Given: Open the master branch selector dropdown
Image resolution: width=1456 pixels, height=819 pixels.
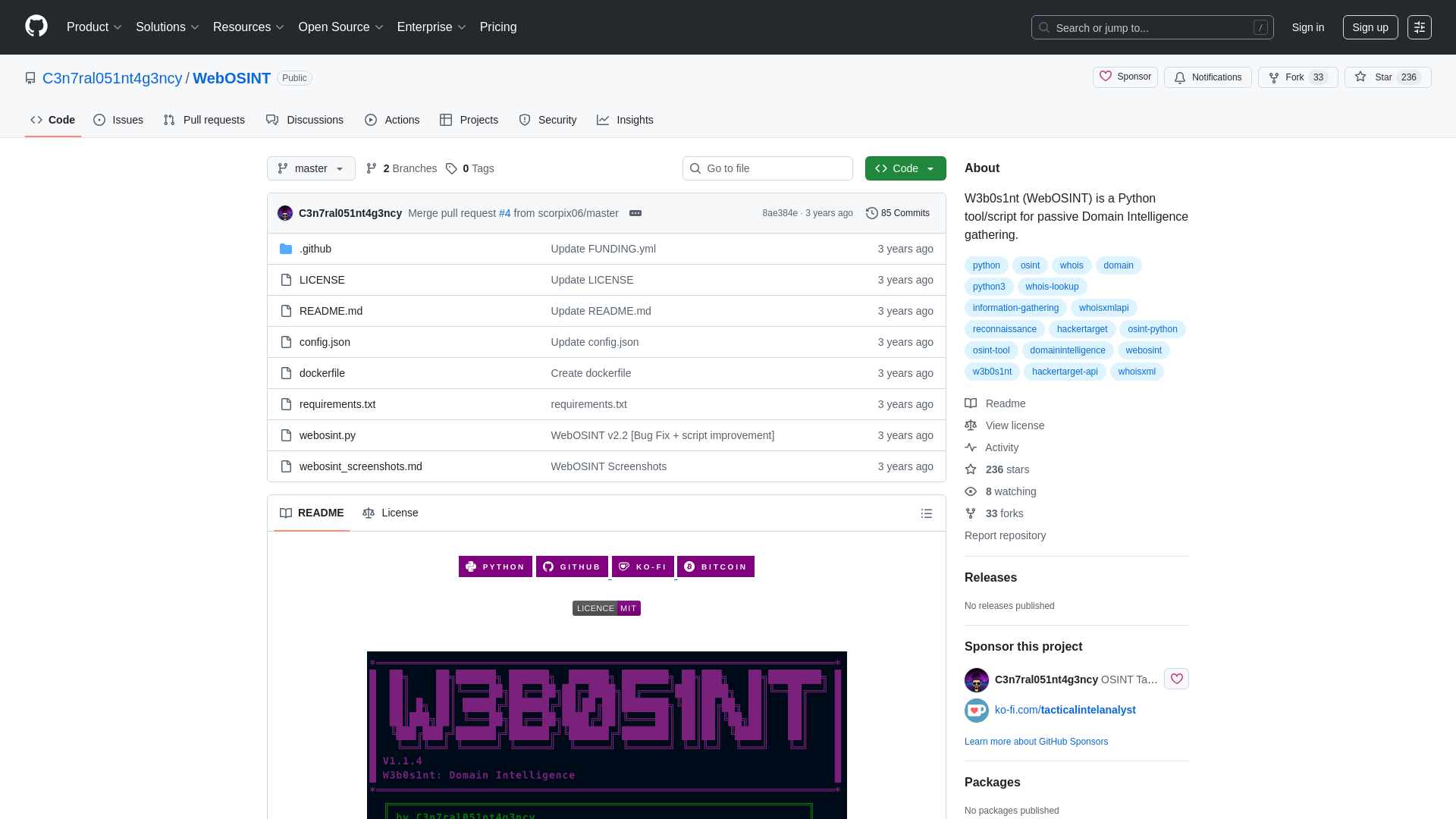Looking at the screenshot, I should tap(311, 168).
